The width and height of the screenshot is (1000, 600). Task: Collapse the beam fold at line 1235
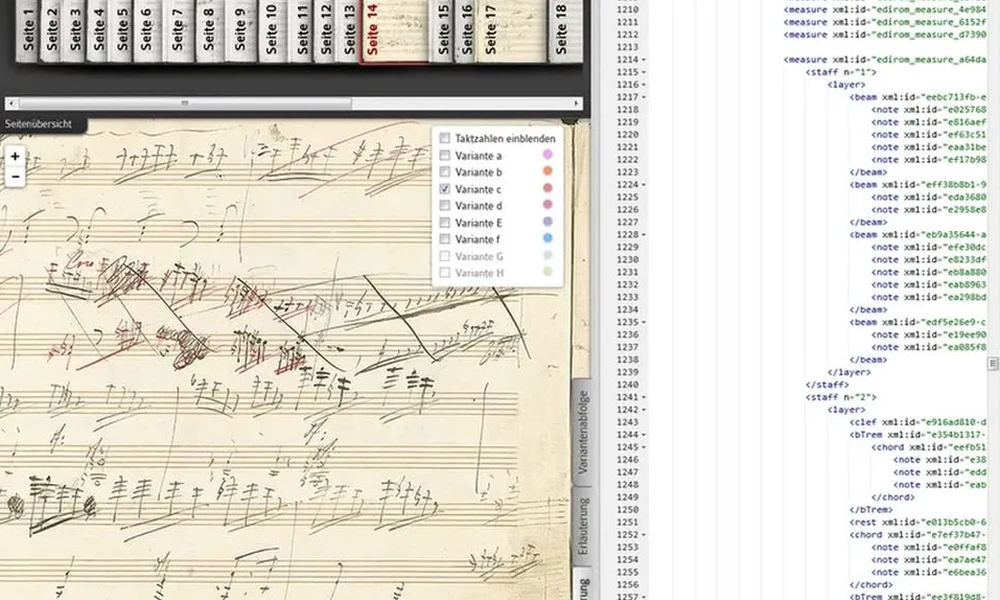point(643,322)
